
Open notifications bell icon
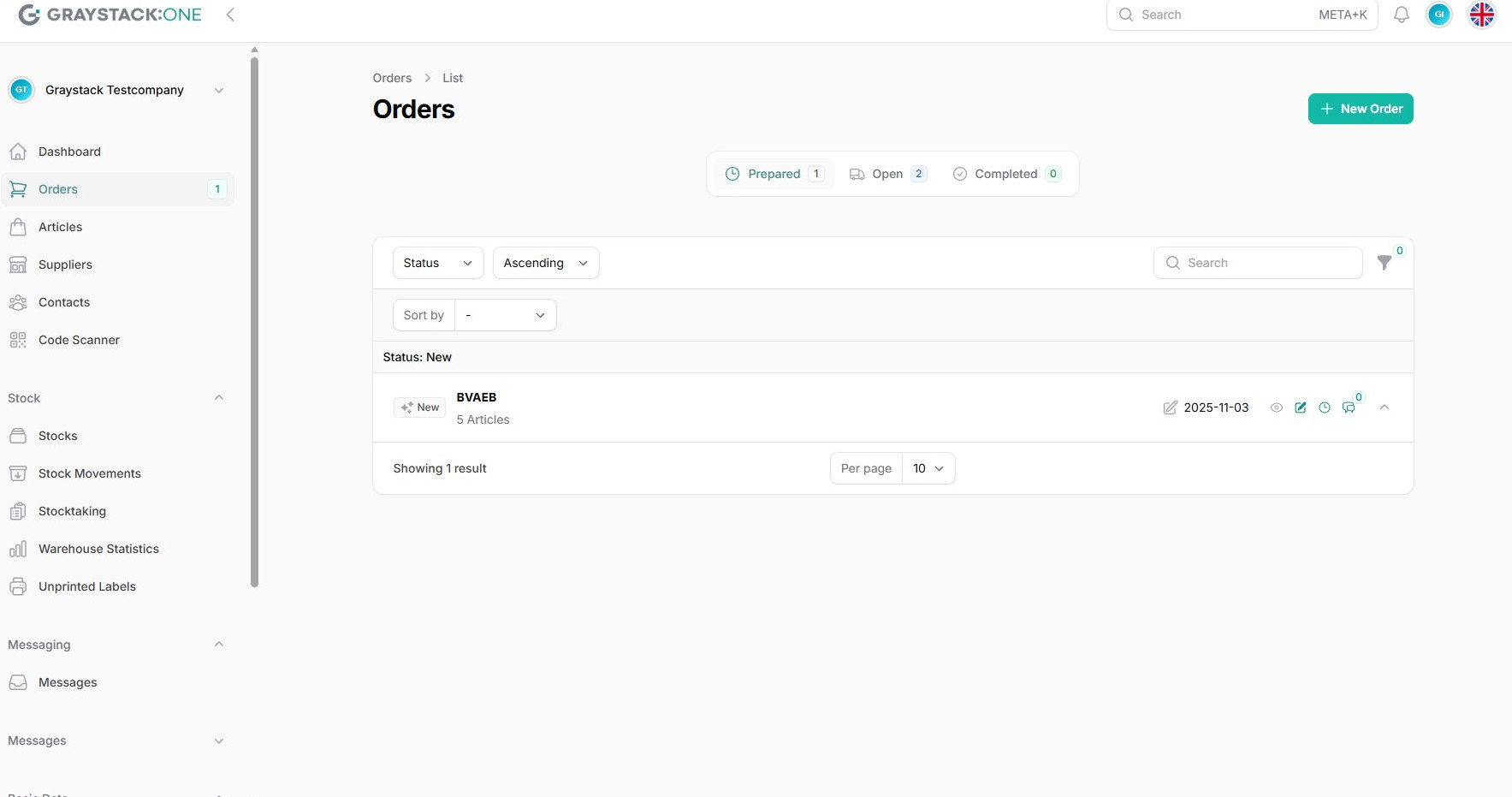[1401, 15]
